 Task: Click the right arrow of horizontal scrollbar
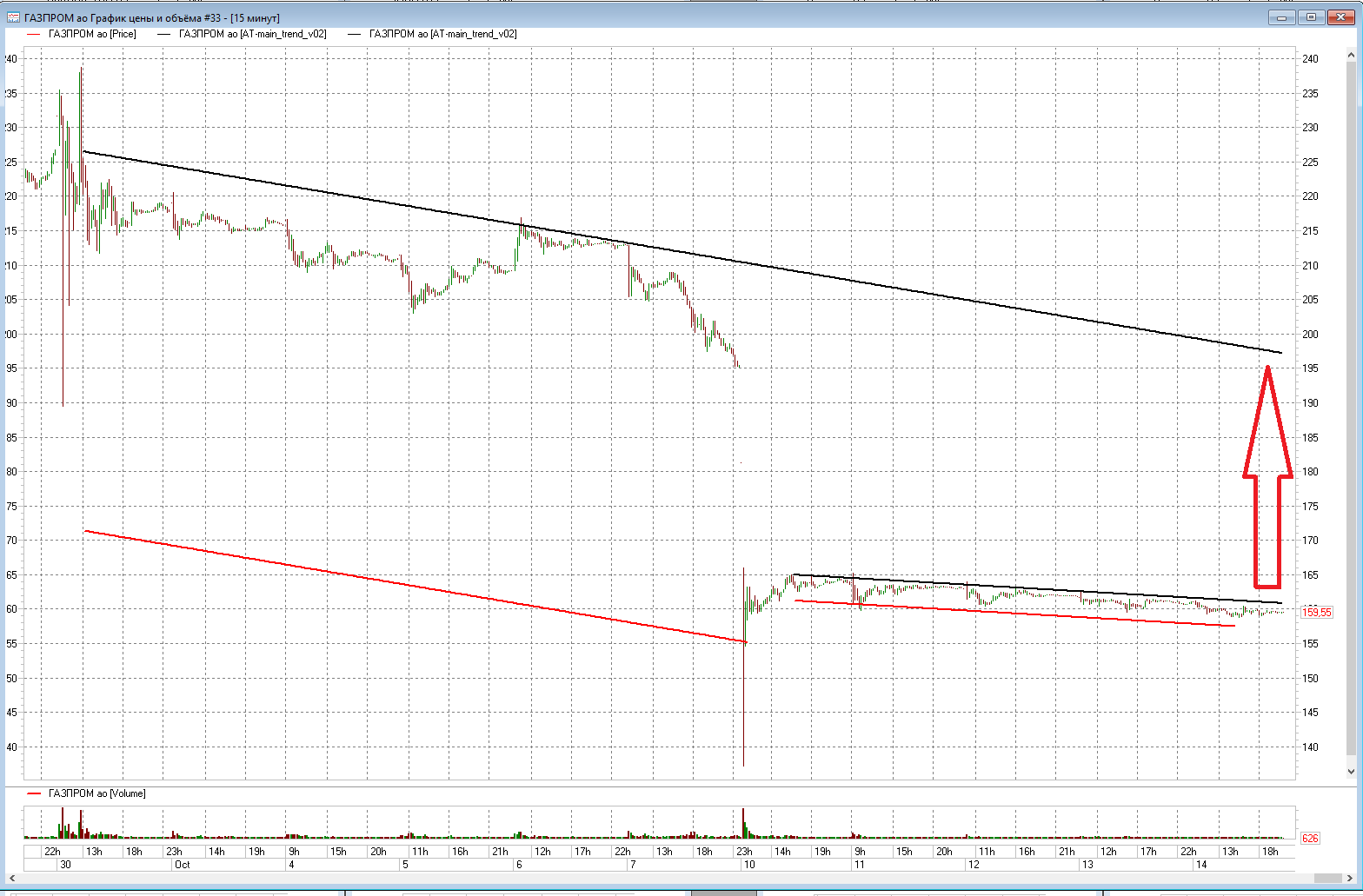point(1350,879)
